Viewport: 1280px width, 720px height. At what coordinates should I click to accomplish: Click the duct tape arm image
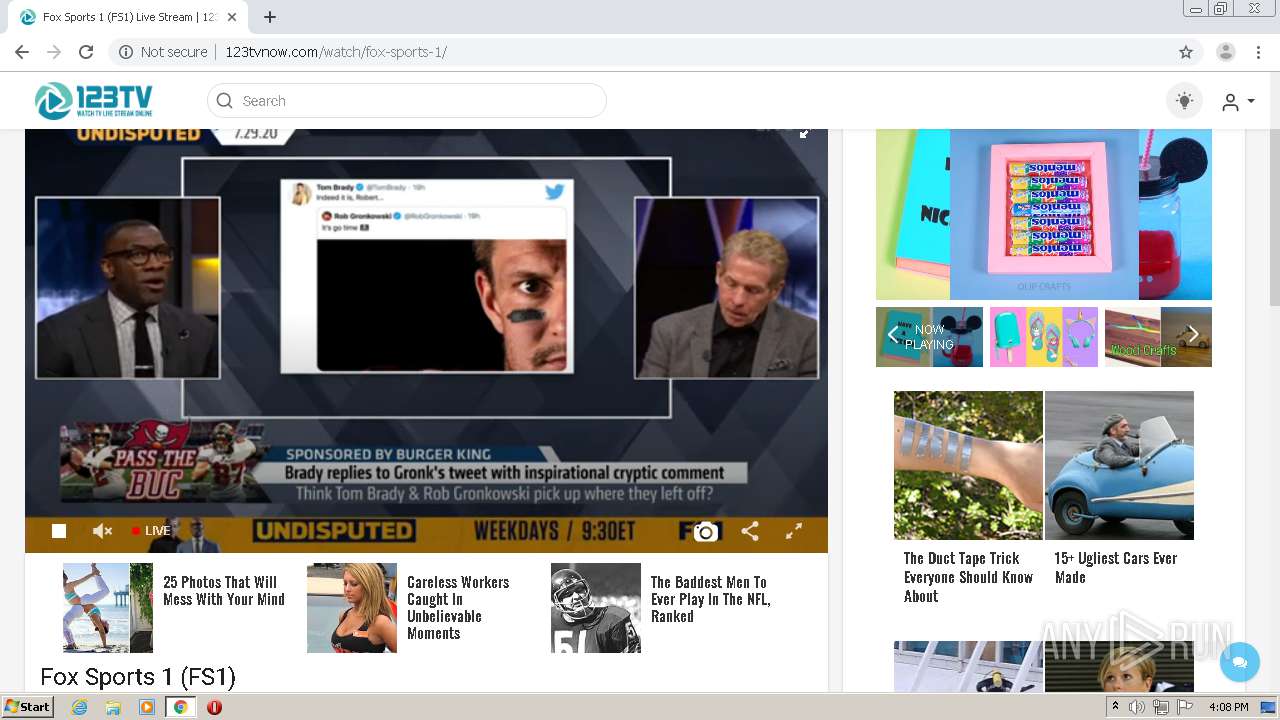click(968, 465)
